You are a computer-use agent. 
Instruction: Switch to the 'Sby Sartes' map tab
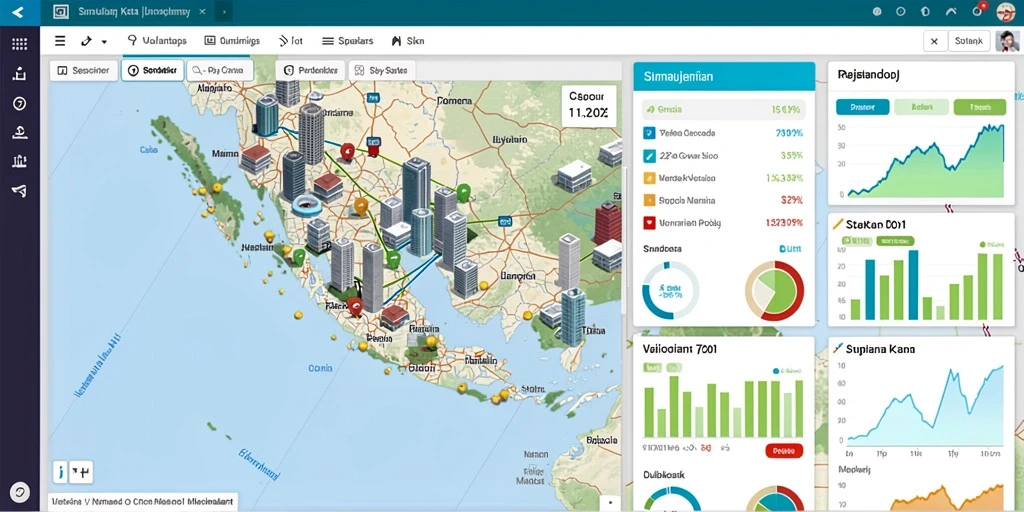pyautogui.click(x=382, y=71)
